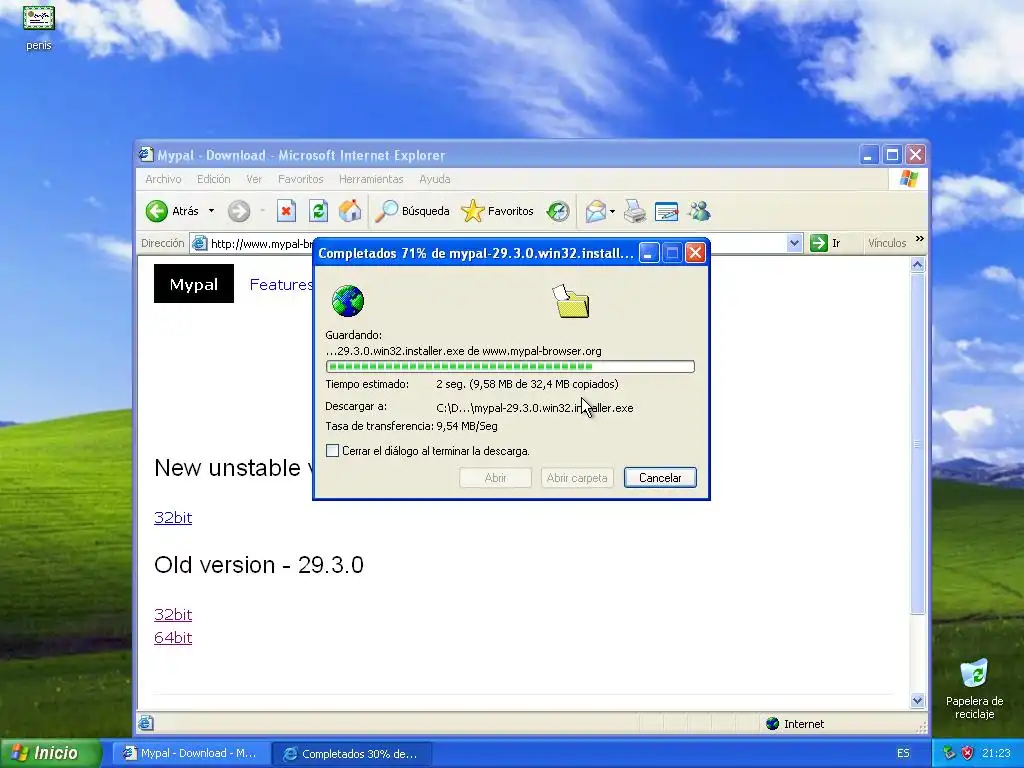1024x768 pixels.
Task: Switch to Completados 30% taskbar button
Action: click(x=351, y=754)
